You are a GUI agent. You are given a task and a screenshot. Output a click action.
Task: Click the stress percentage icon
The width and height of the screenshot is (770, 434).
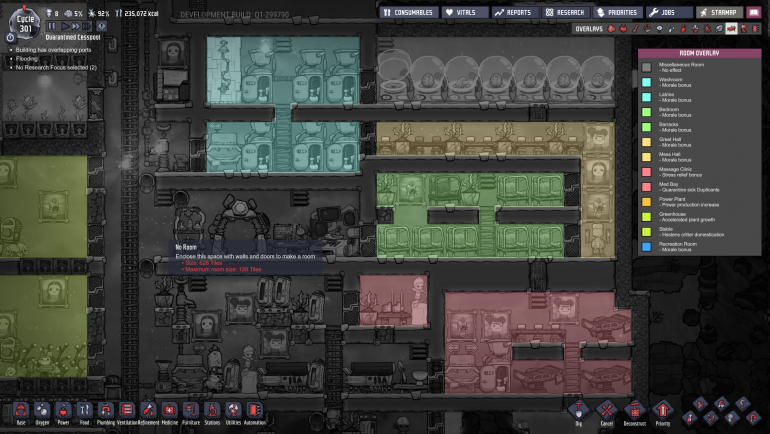pos(69,13)
